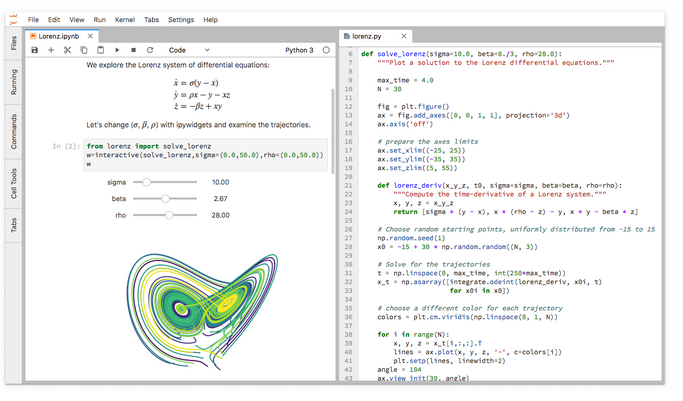Paste cell from clipboard icon

tap(100, 50)
